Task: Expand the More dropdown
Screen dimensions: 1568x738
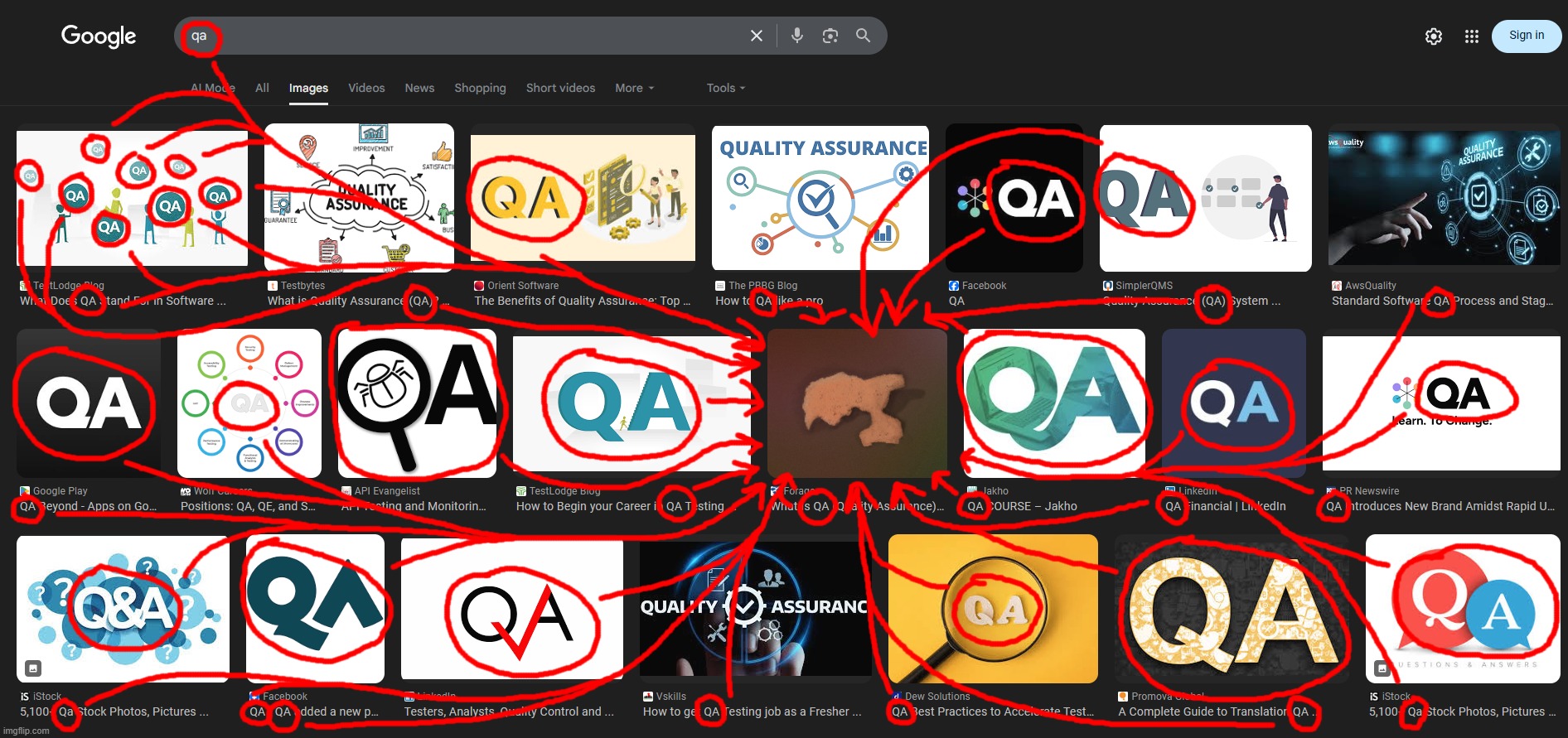Action: point(635,88)
